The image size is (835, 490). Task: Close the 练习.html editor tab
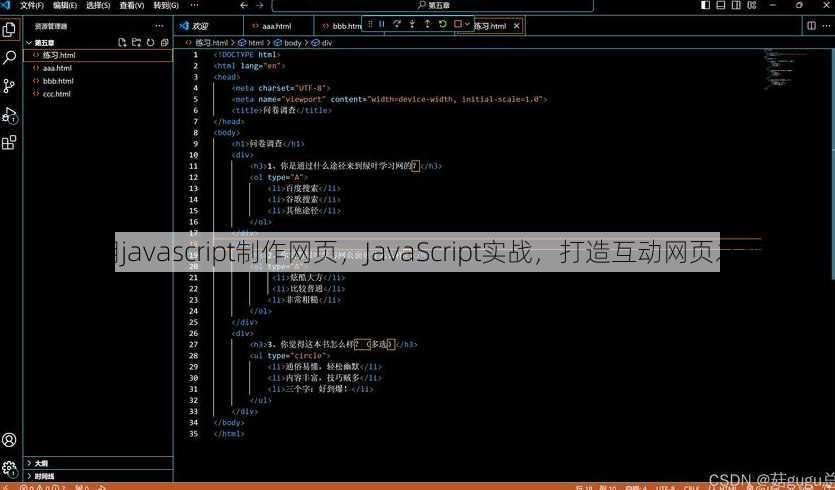click(516, 26)
